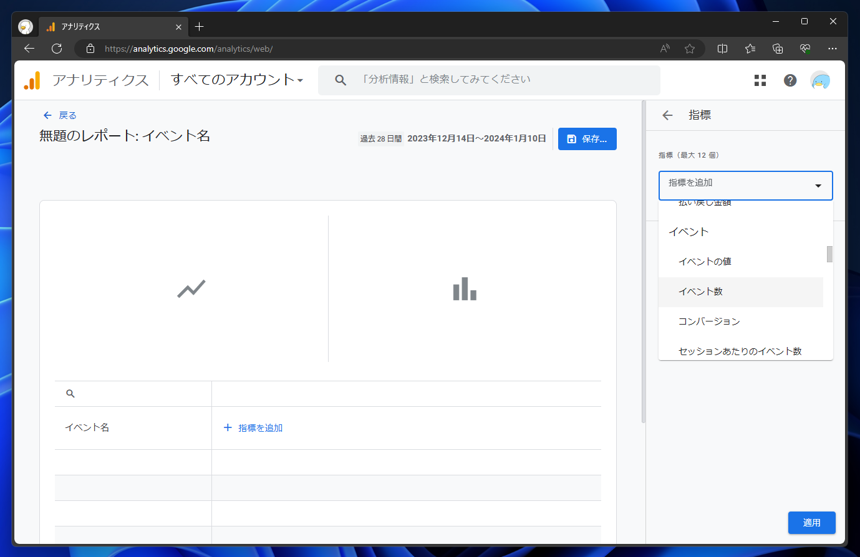860x557 pixels.
Task: Click the back arrow in 指標 panel
Action: pyautogui.click(x=667, y=115)
